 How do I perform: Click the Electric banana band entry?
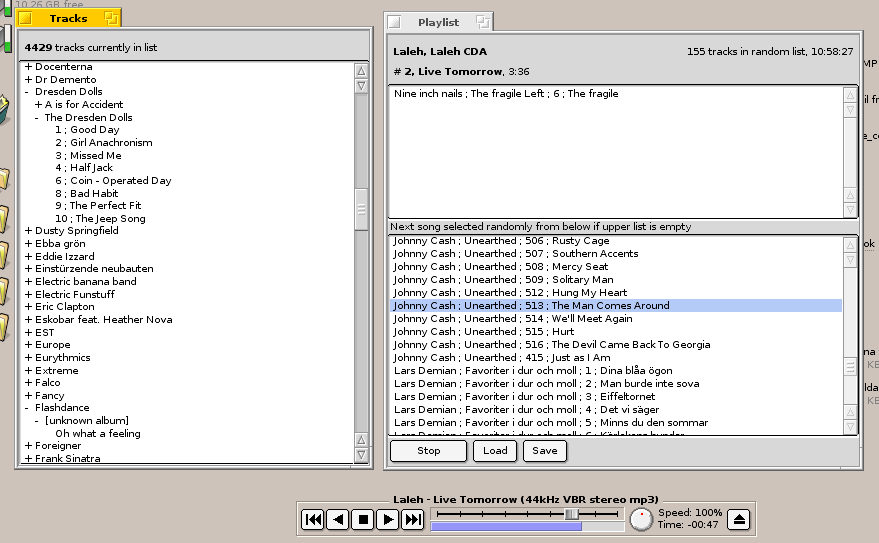pyautogui.click(x=86, y=282)
